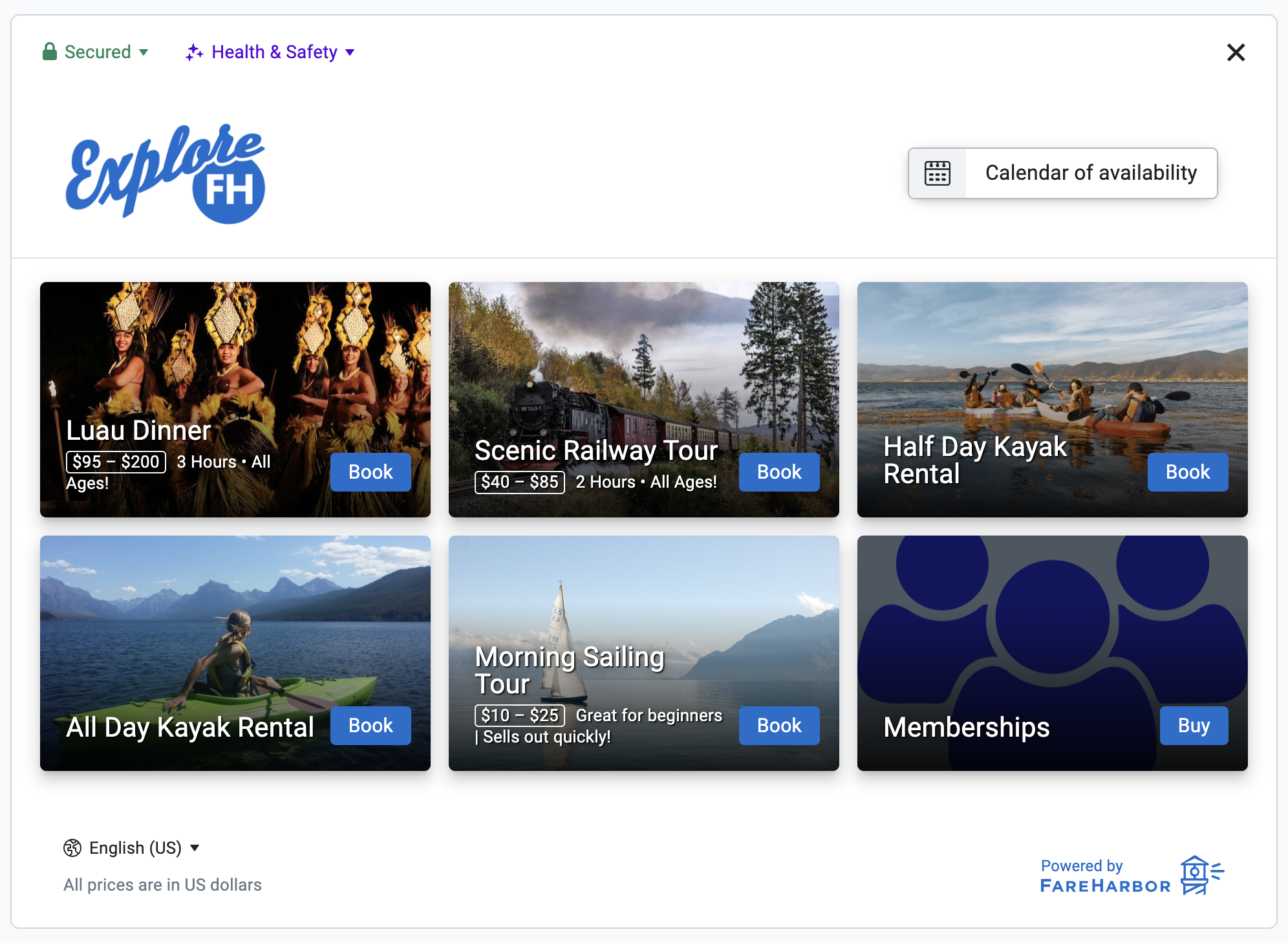The height and width of the screenshot is (943, 1288).
Task: Expand the Health & Safety dropdown arrow
Action: coord(350,52)
